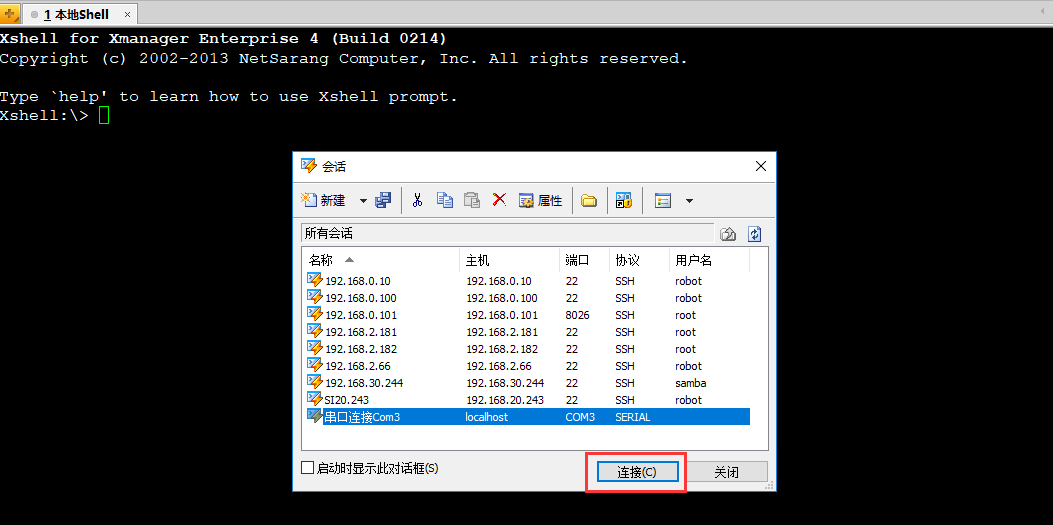Image resolution: width=1053 pixels, height=525 pixels.
Task: Click the create shortcut icon with lock
Action: 625,200
